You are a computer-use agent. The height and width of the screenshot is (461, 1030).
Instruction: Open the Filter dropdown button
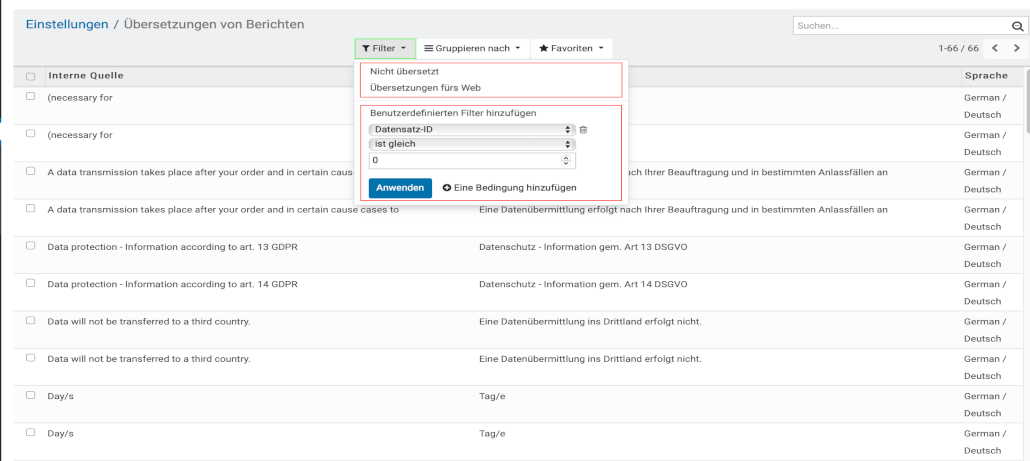click(x=385, y=48)
